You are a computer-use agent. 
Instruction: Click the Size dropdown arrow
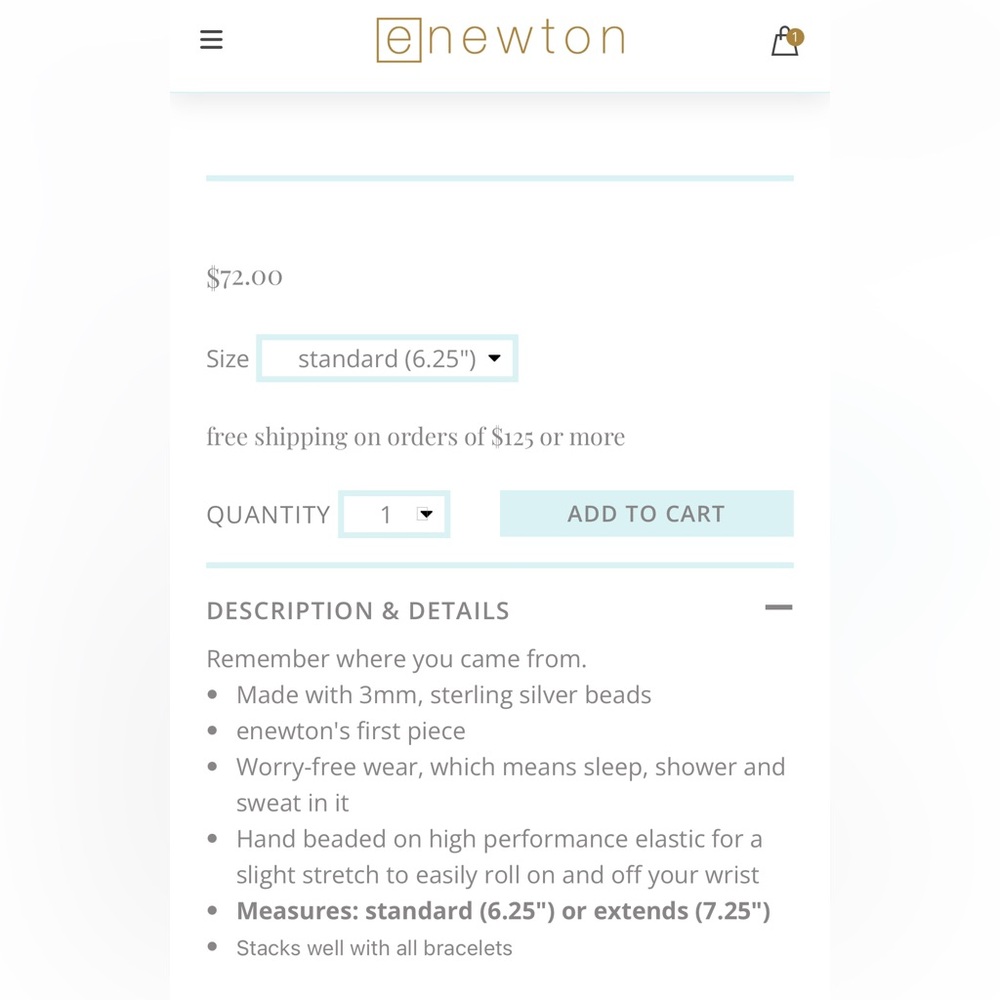click(x=494, y=358)
